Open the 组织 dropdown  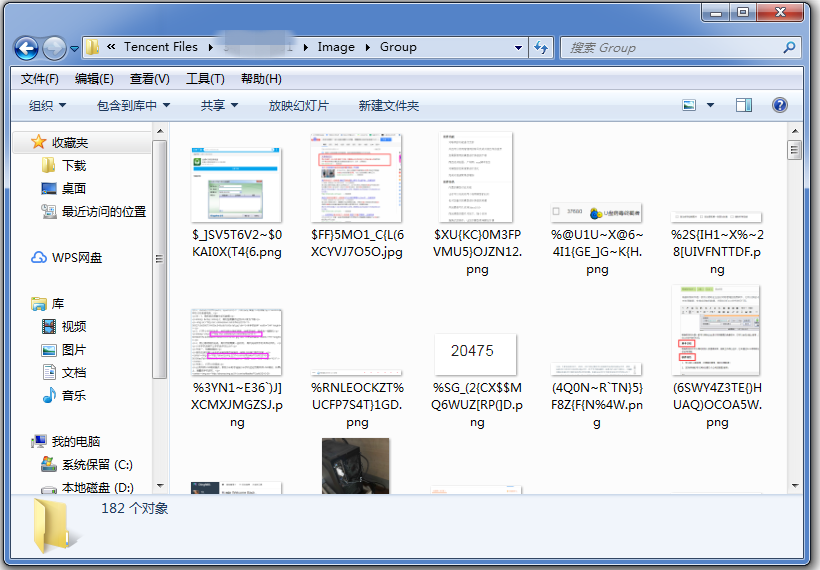click(x=47, y=106)
